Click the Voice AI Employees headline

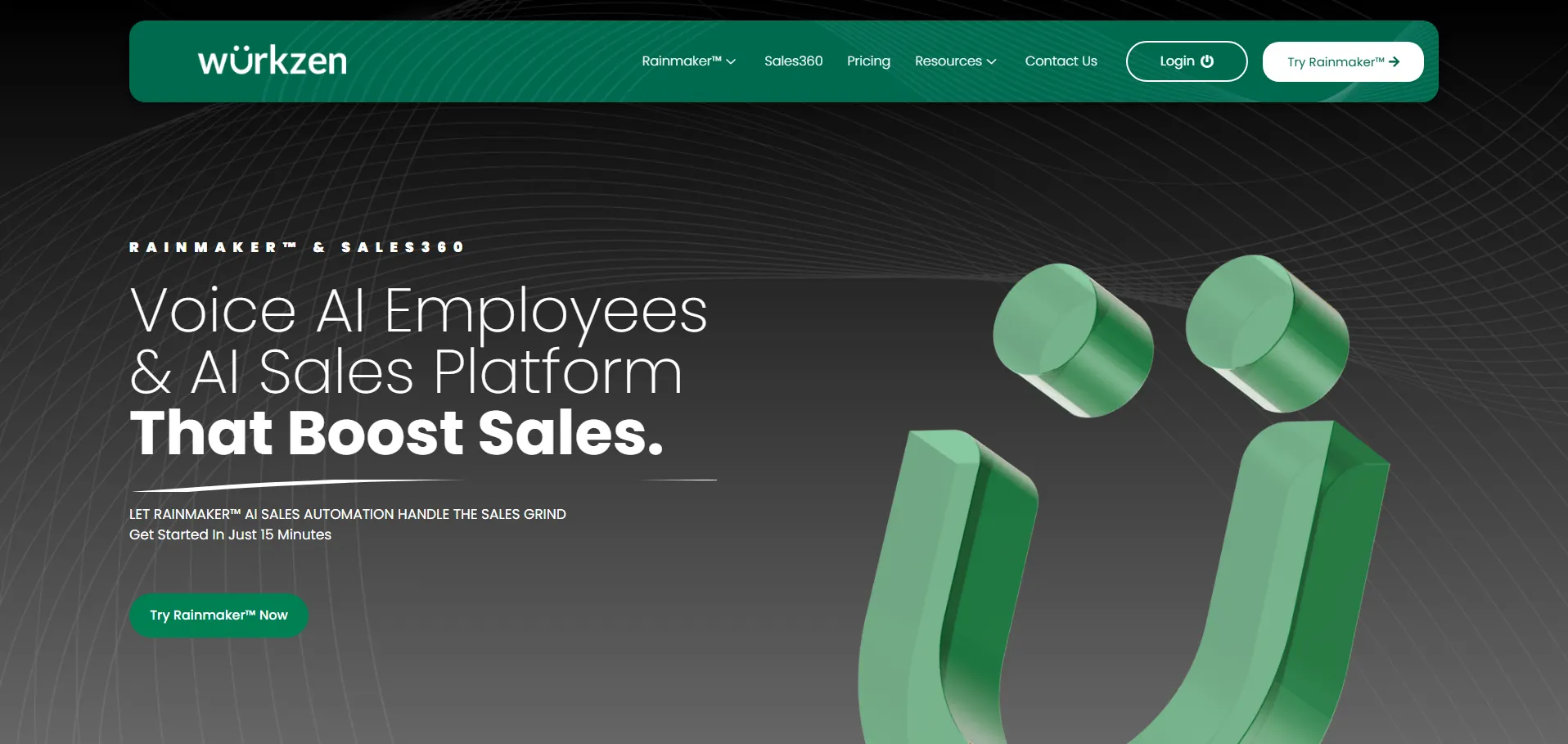coord(418,313)
